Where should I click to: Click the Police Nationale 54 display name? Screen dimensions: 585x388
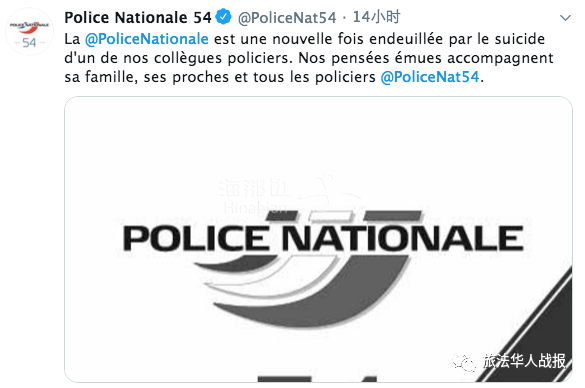coord(138,17)
